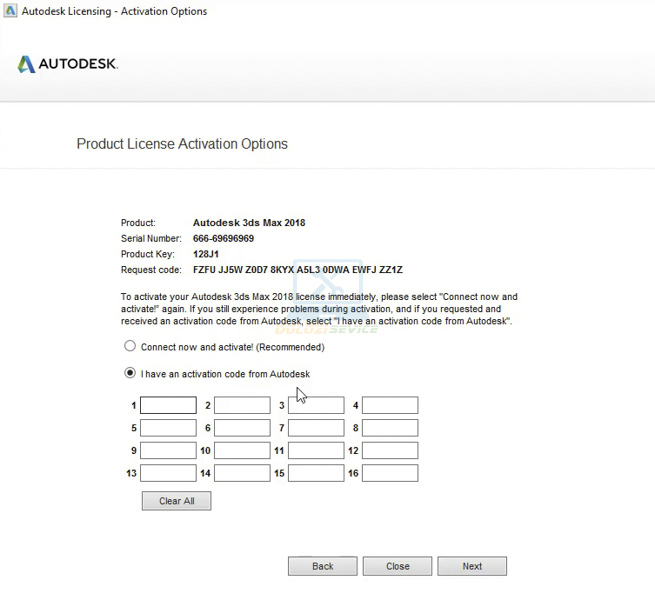Focus activation code field 8
Viewport: 655px width, 600px height.
tap(390, 428)
